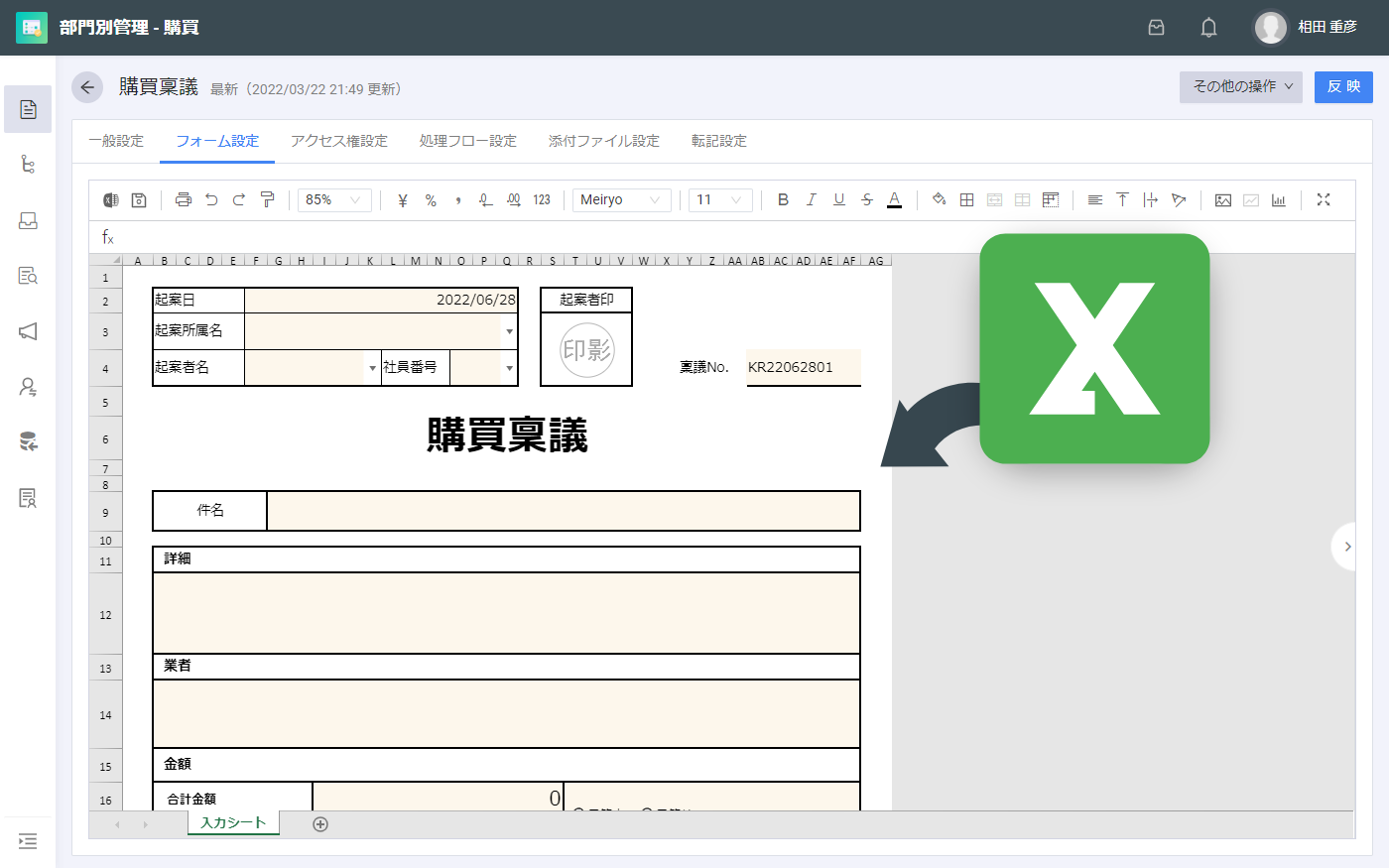The width and height of the screenshot is (1389, 868).
Task: Open the certificate document icon in sidebar
Action: [x=28, y=498]
